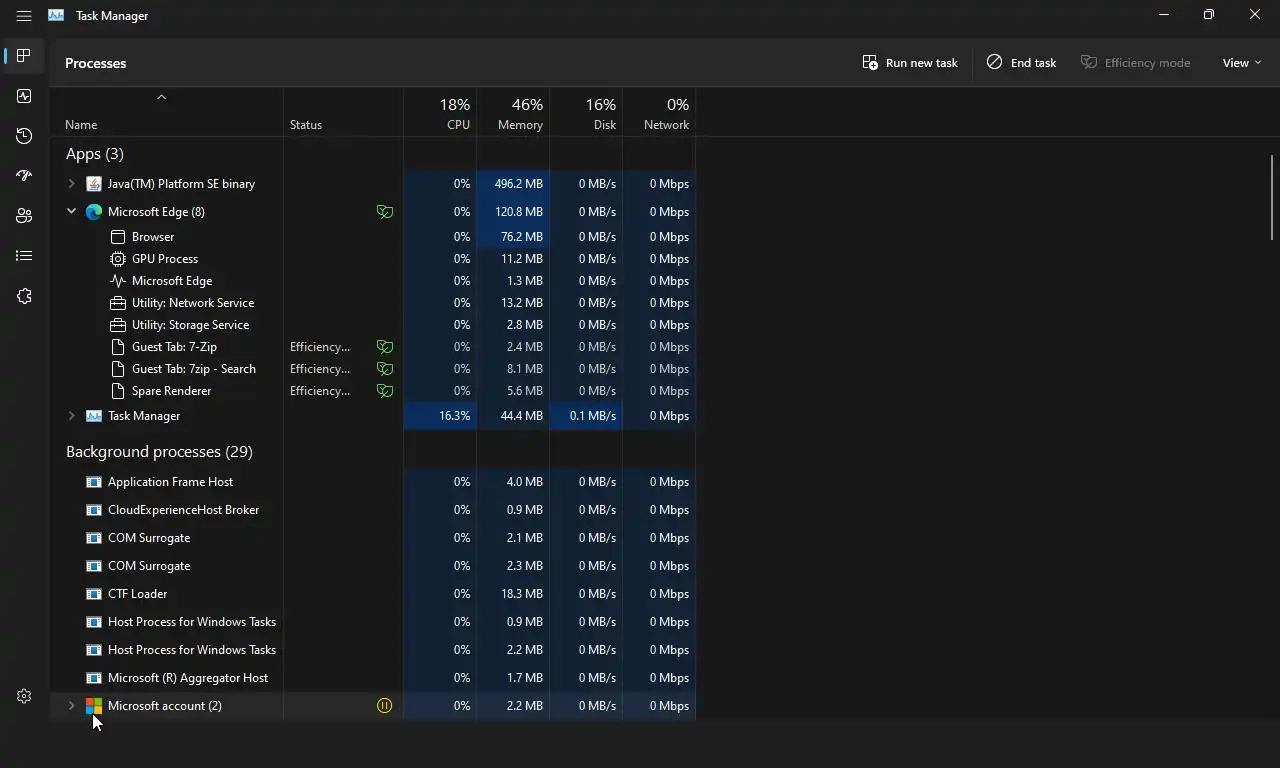This screenshot has width=1280, height=768.
Task: Click the 120.8 MB memory cell of Edge
Action: click(513, 212)
